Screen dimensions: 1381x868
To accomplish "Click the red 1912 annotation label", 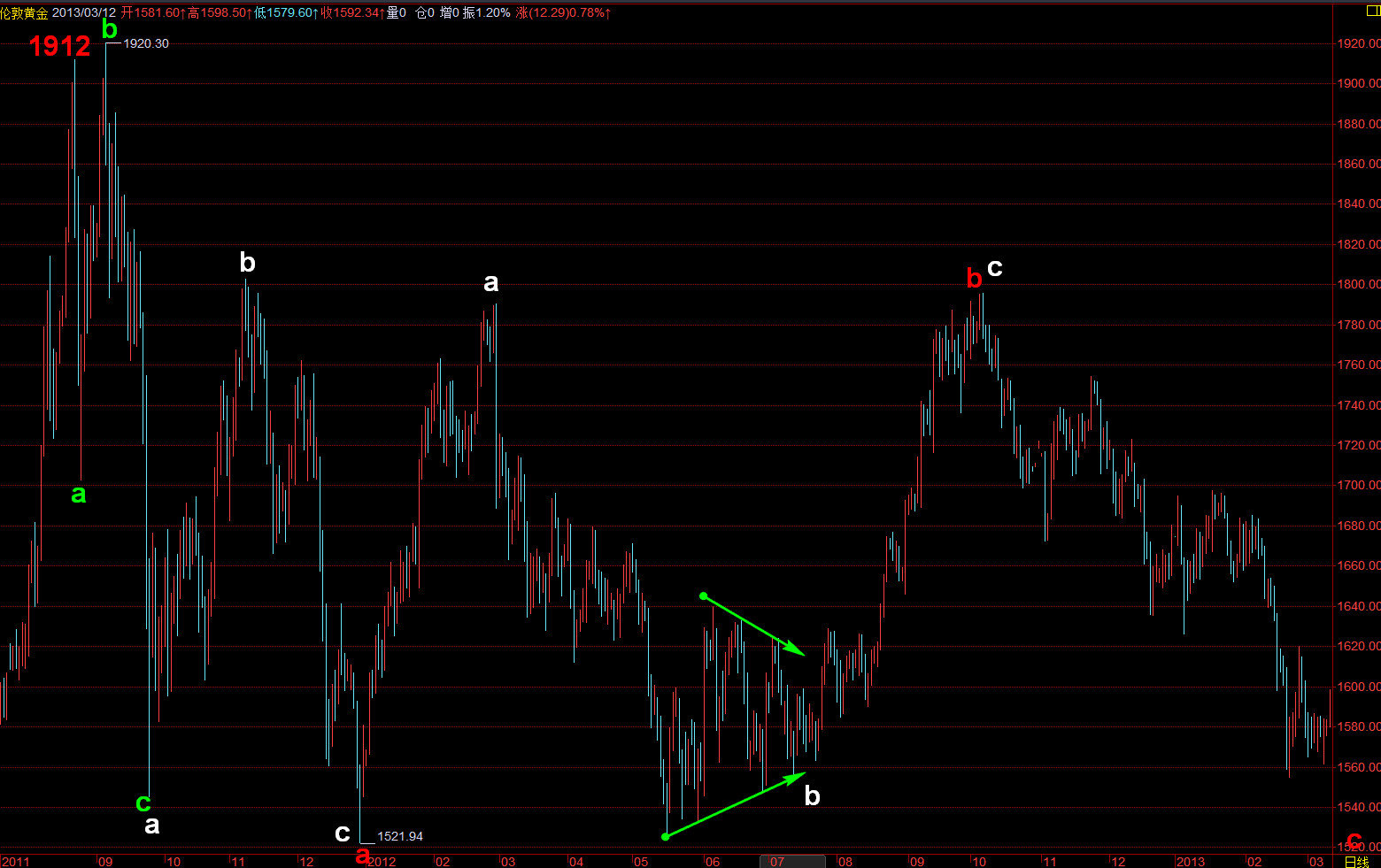I will [59, 46].
